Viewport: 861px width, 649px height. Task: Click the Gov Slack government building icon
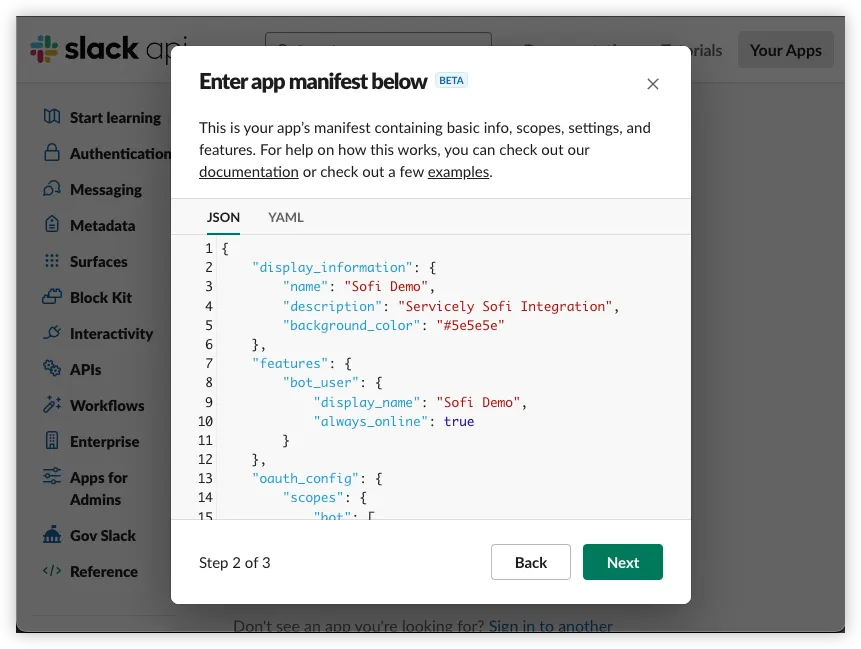click(52, 534)
